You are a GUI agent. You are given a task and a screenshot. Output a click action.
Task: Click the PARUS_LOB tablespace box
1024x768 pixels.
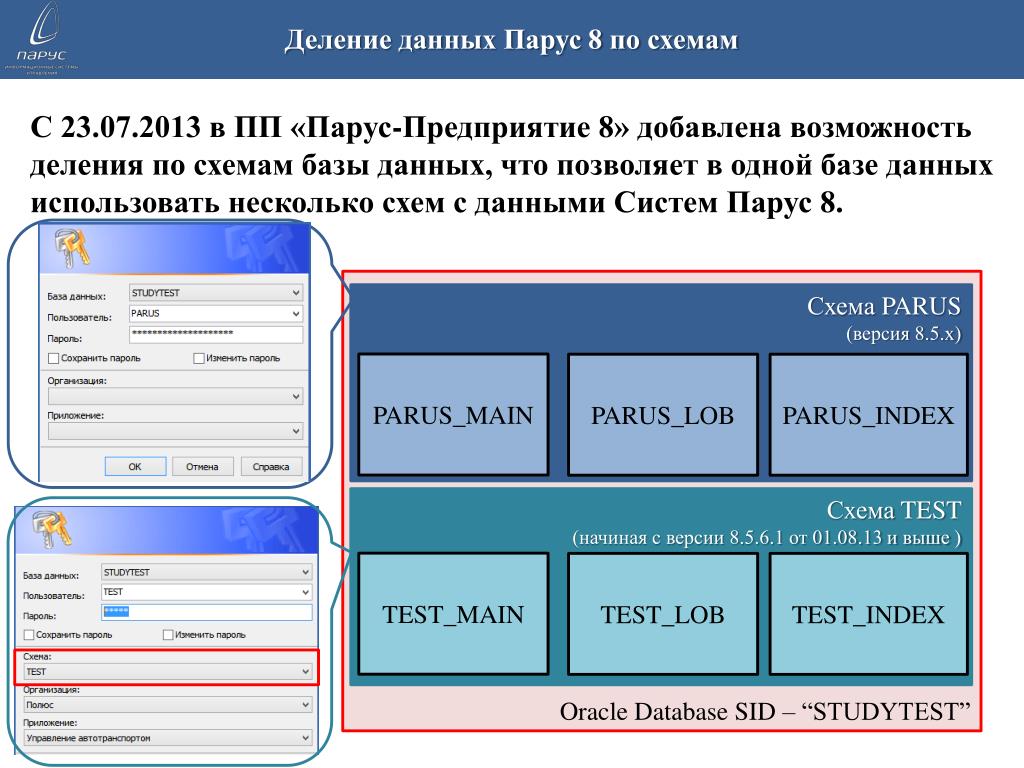(663, 415)
